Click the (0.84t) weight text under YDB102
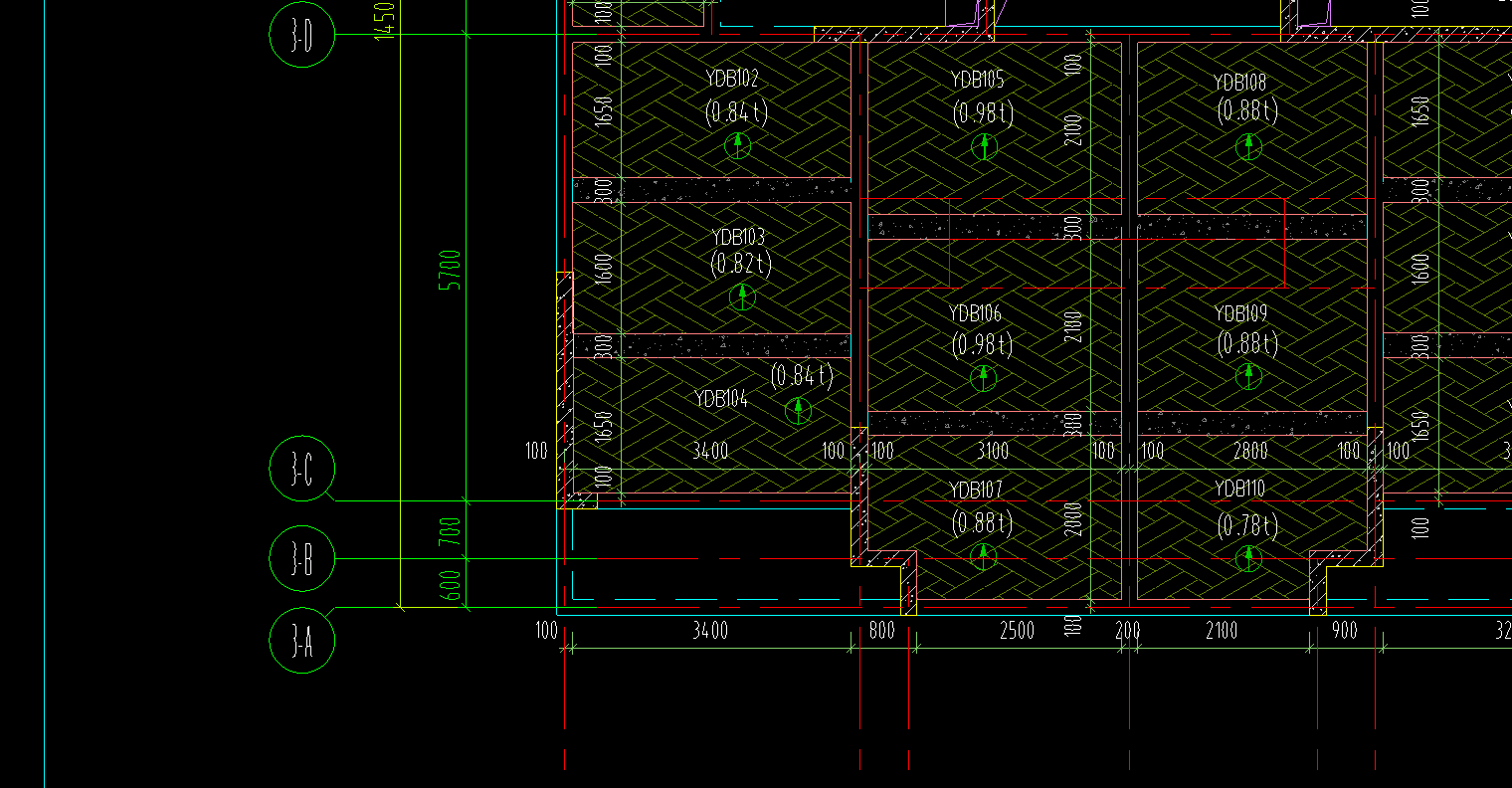Screen dimensions: 1512x788 (x=737, y=112)
